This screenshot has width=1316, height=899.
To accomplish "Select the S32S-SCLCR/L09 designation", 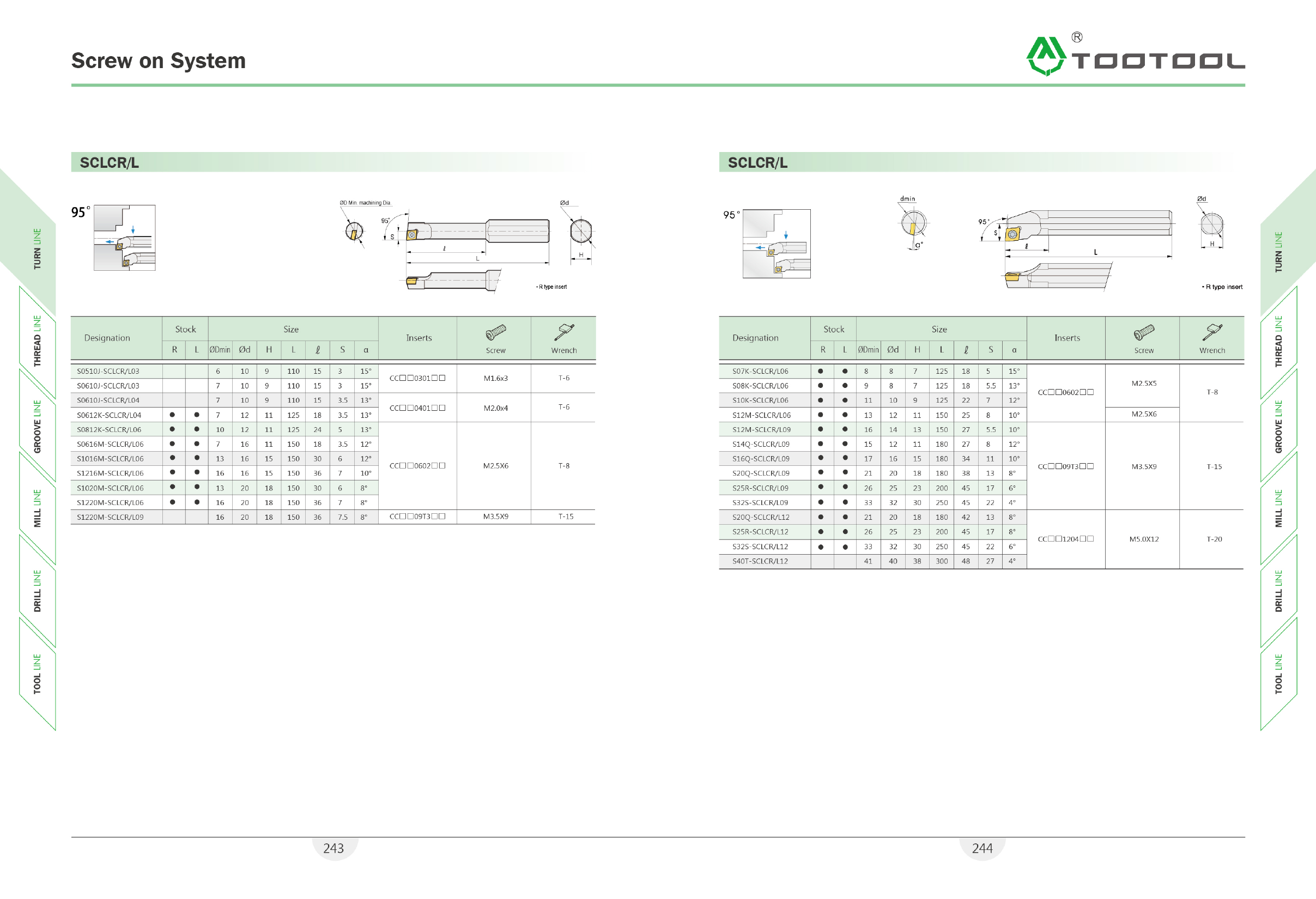I will [760, 503].
